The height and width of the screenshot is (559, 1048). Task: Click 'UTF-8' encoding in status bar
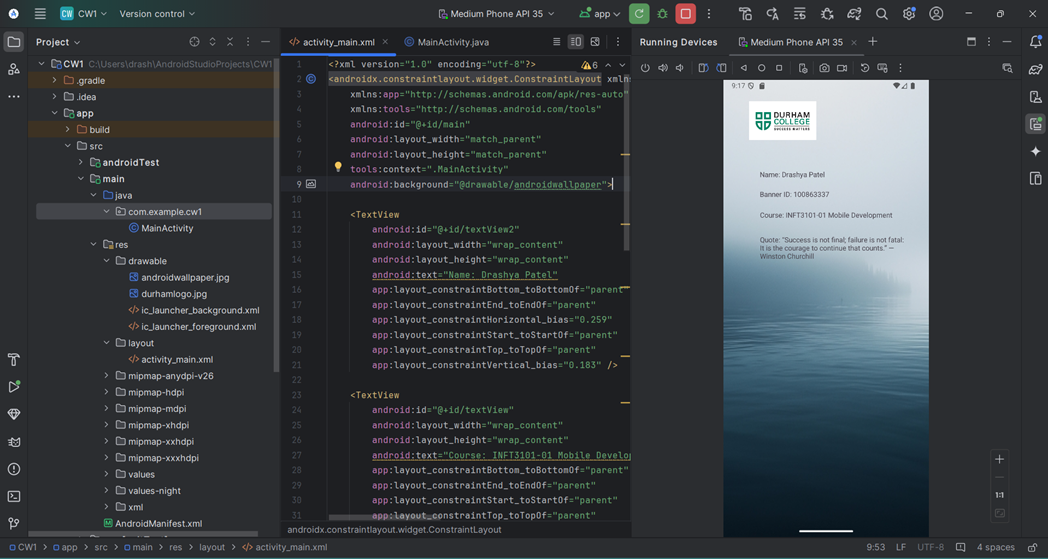pos(930,547)
